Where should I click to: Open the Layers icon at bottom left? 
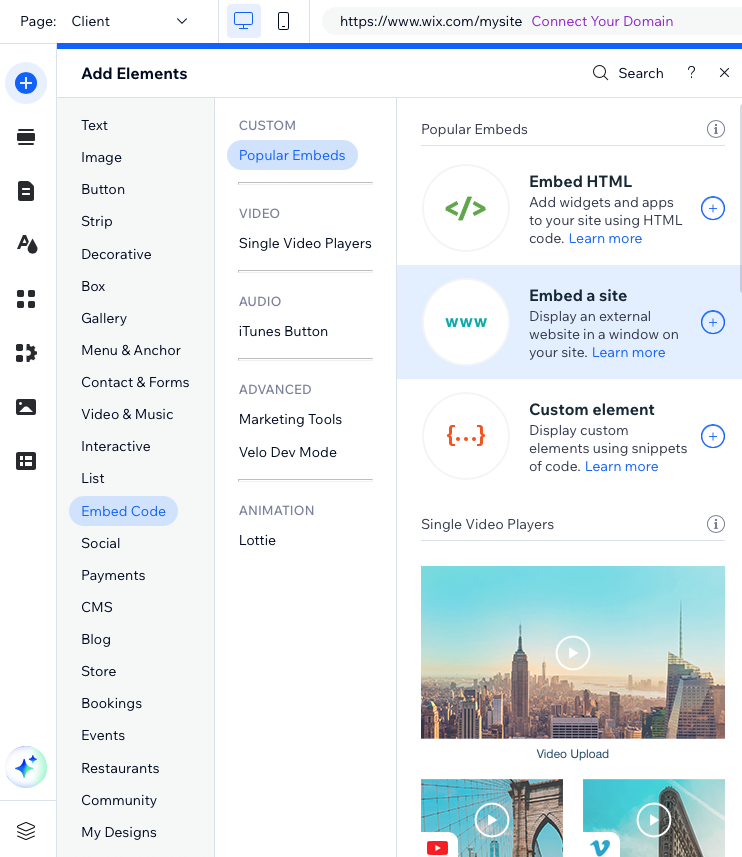pos(26,831)
